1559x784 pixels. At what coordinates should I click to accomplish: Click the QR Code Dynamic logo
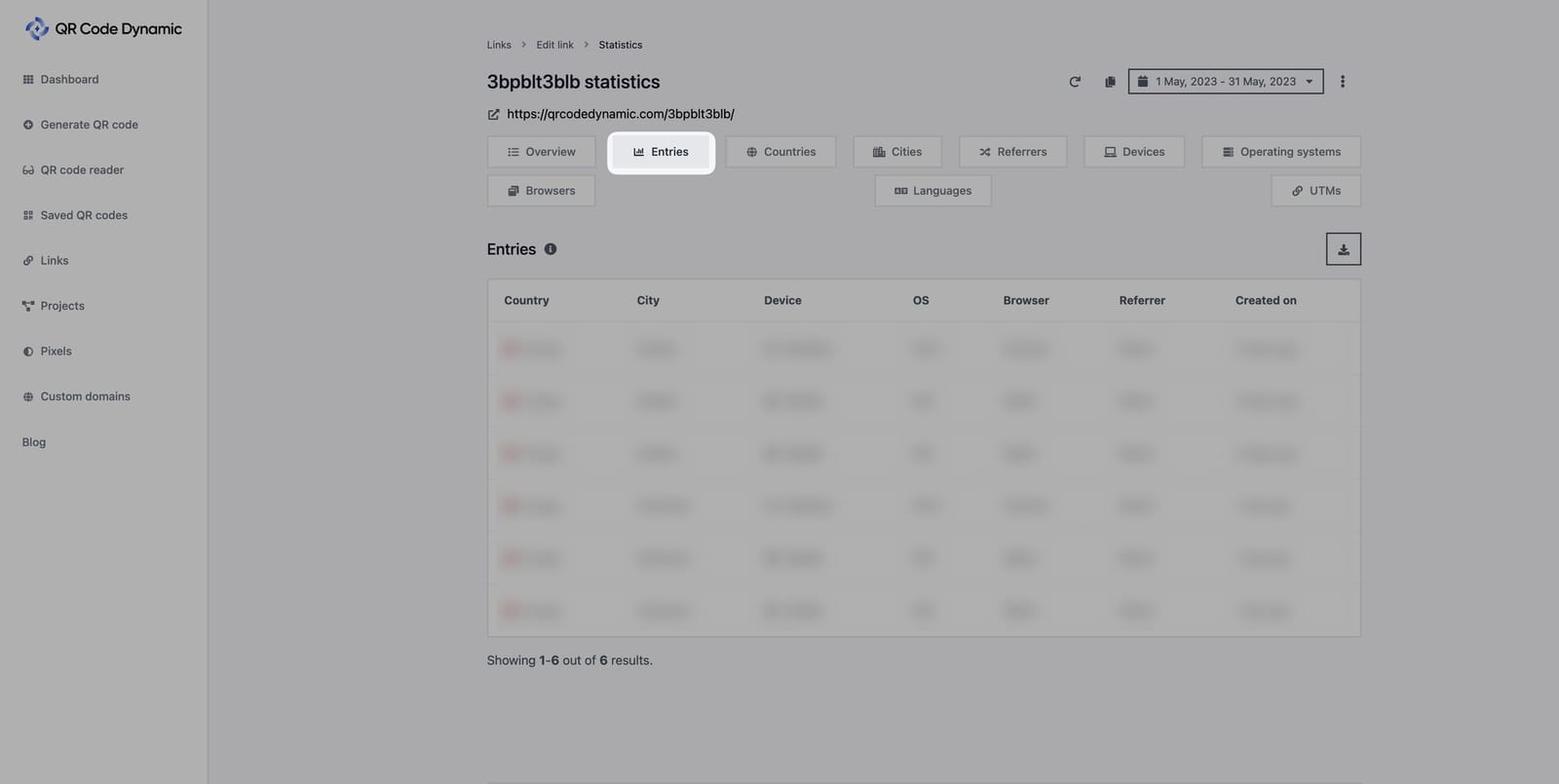pyautogui.click(x=103, y=29)
